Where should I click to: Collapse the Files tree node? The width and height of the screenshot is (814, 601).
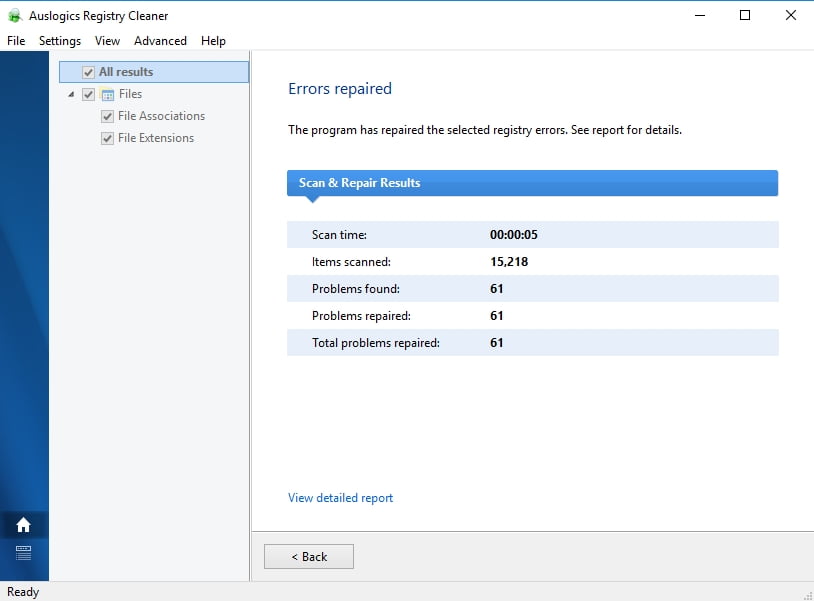tap(70, 93)
